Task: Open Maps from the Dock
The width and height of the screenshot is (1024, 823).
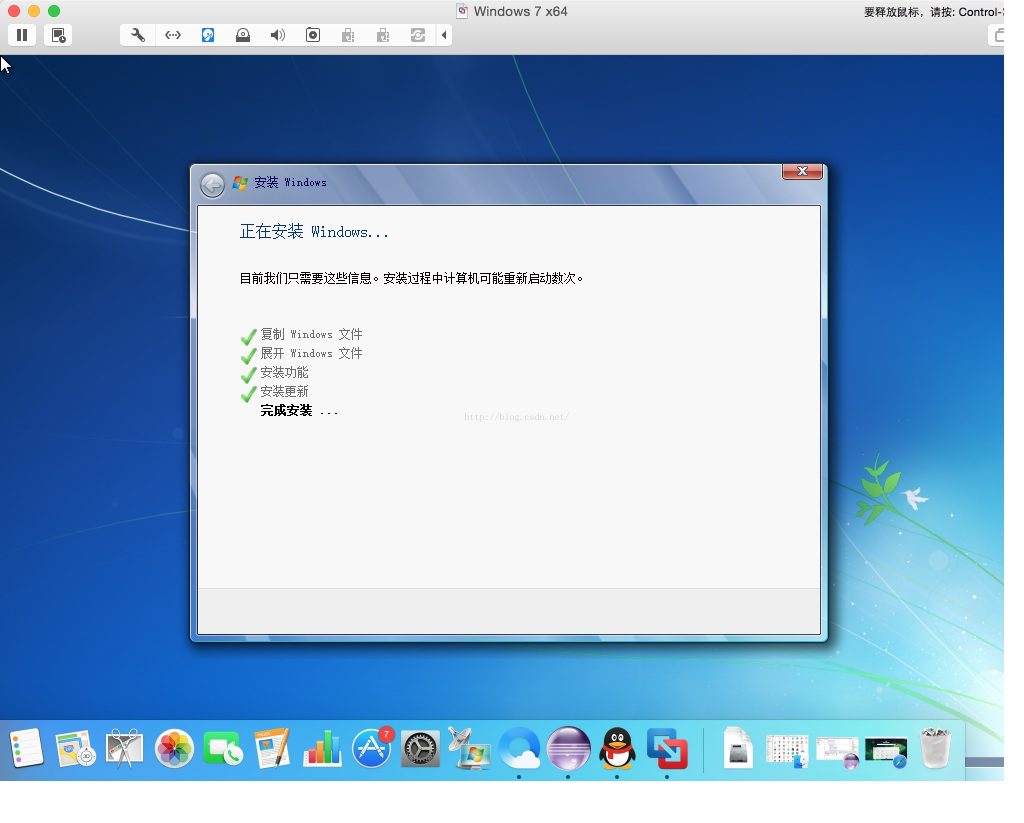Action: [75, 749]
